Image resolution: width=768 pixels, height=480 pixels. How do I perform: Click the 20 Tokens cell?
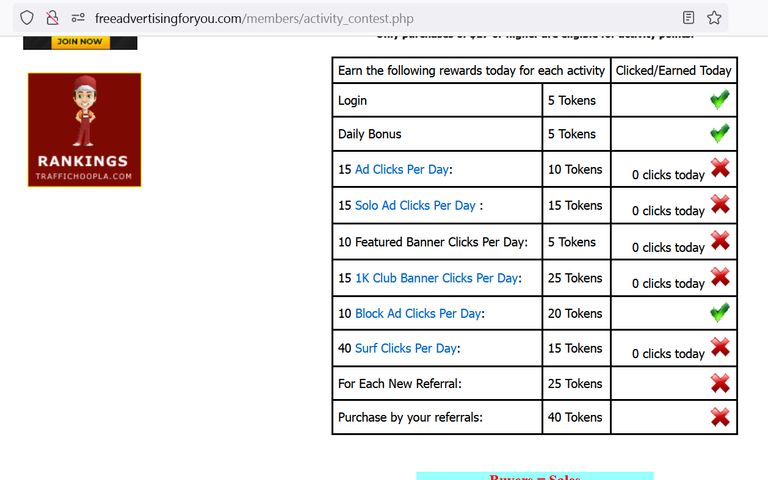(x=575, y=313)
